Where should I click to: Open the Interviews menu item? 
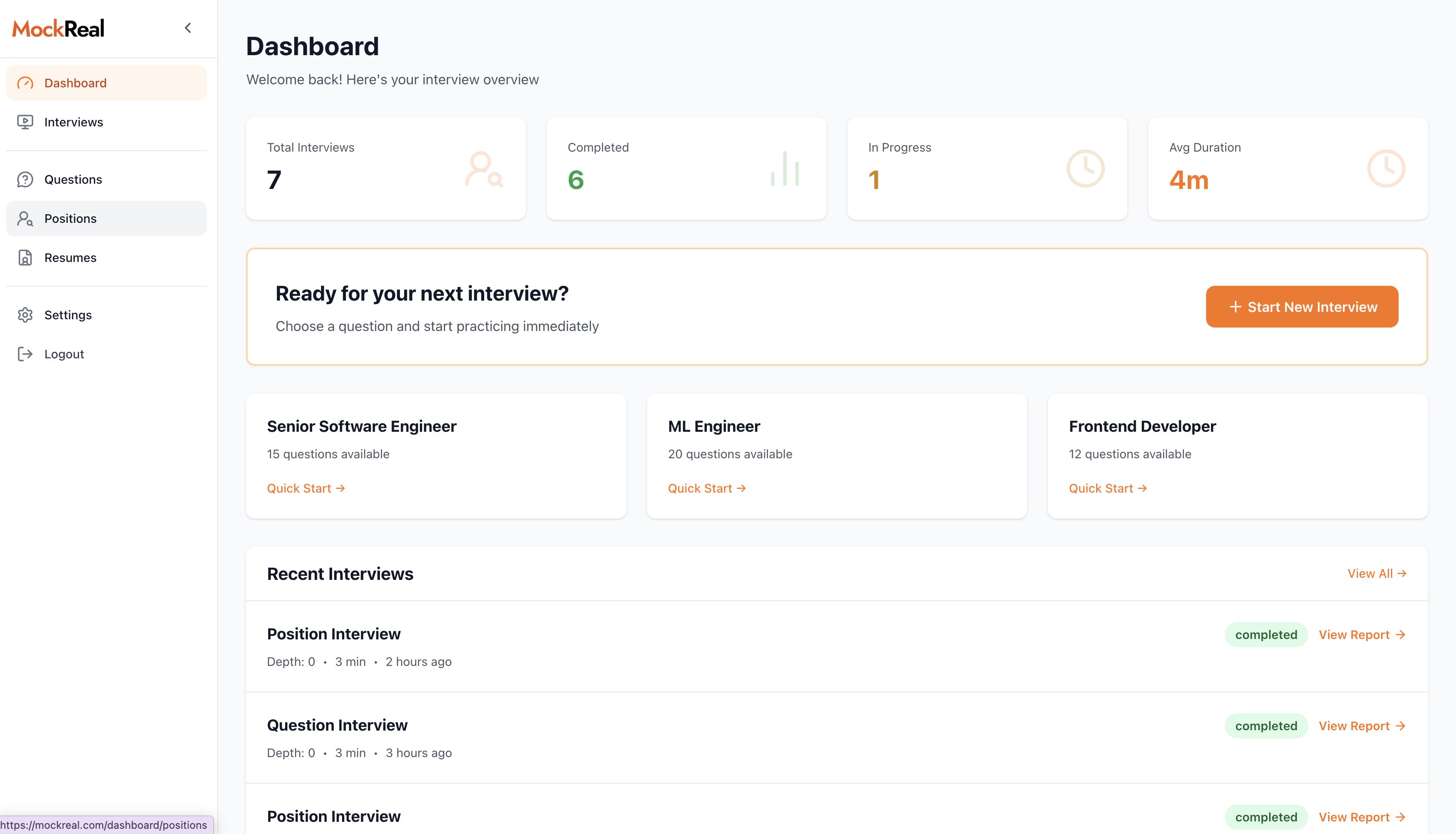73,122
